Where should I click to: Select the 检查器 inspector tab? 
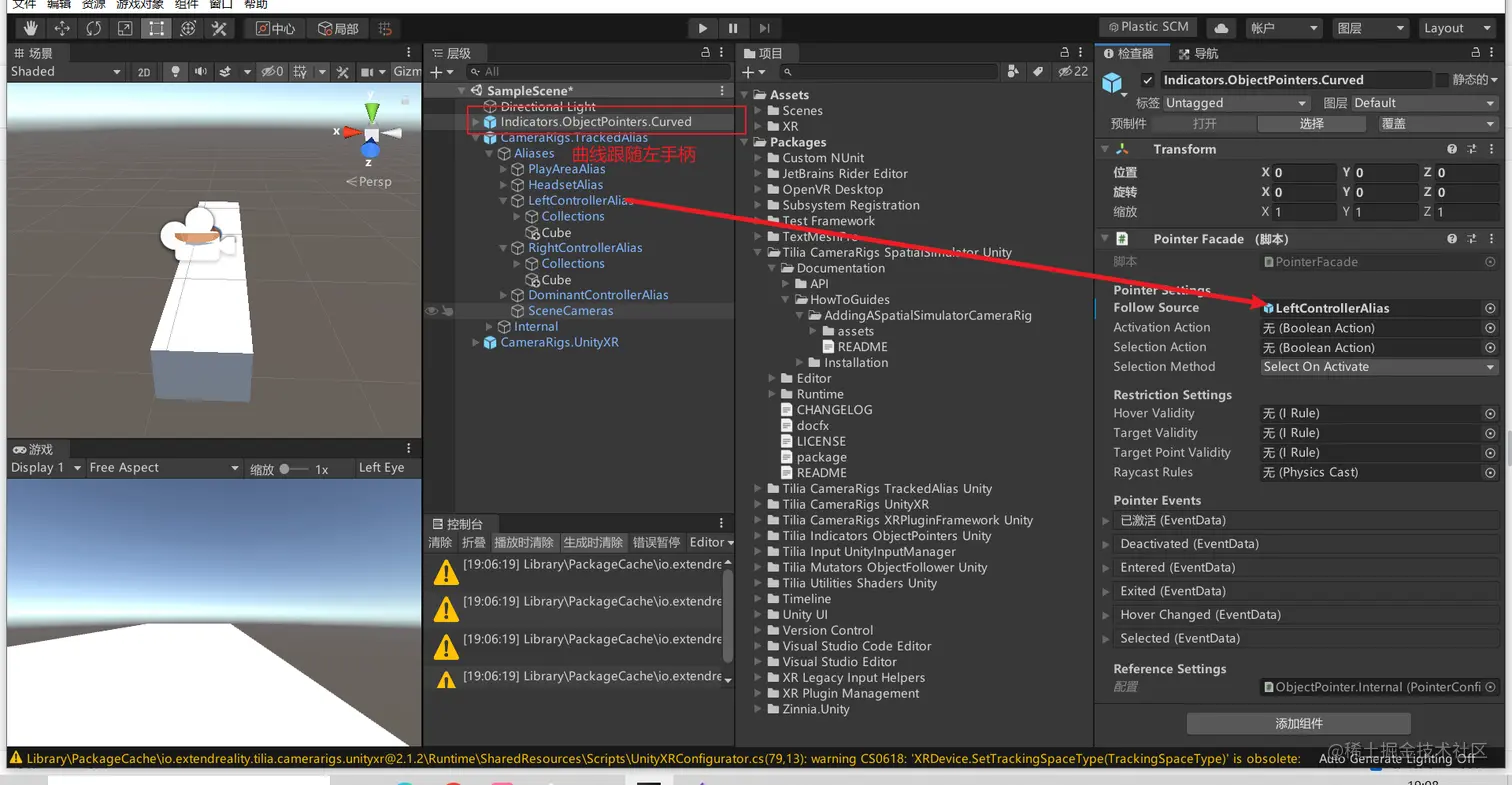click(x=1128, y=54)
